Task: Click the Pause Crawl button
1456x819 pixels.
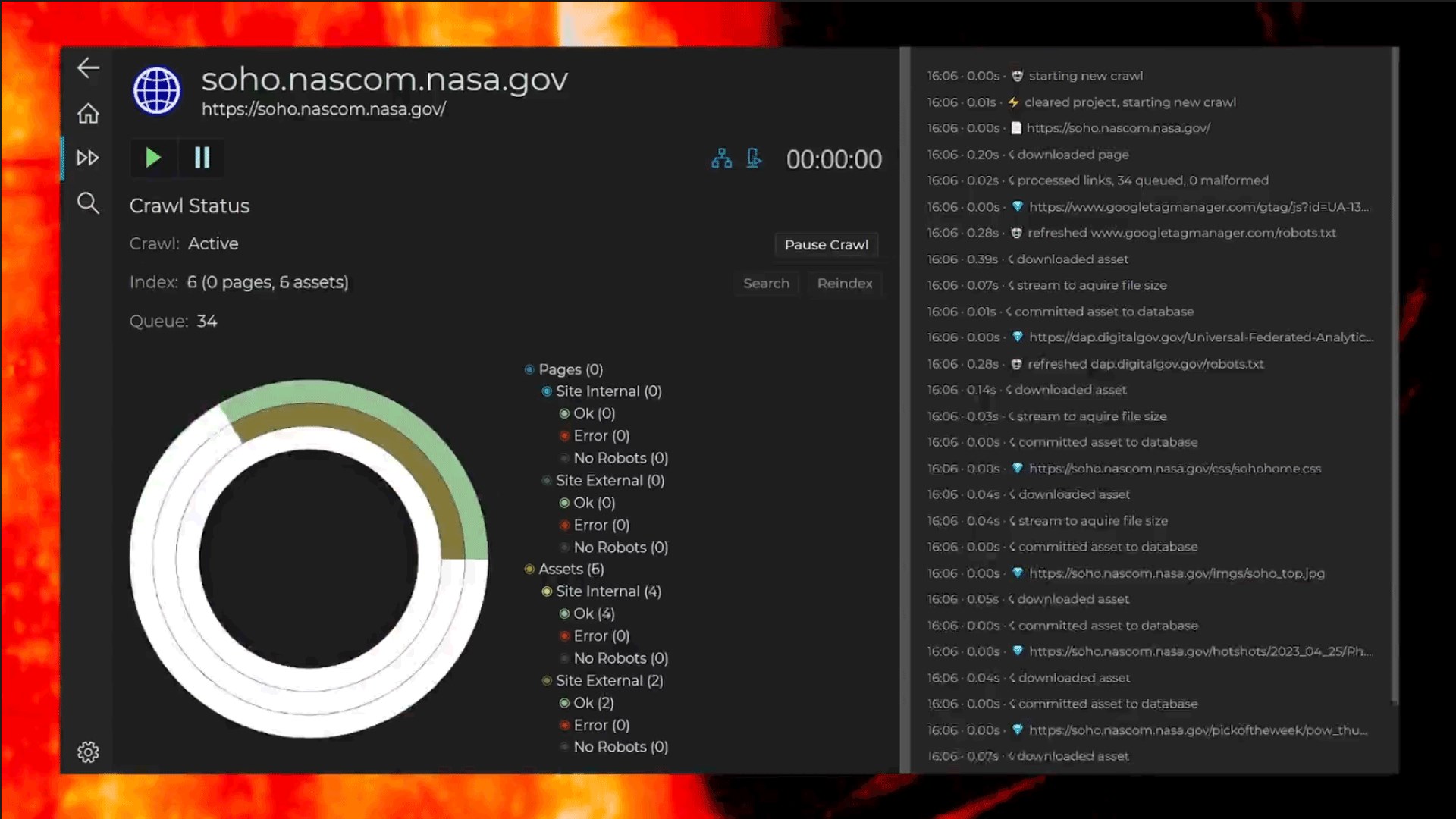Action: (826, 244)
